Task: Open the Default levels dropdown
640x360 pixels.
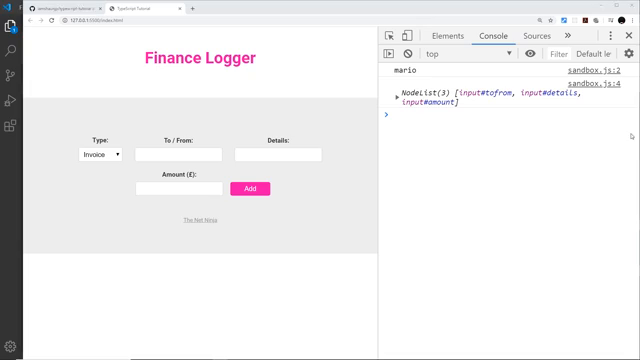Action: (593, 53)
